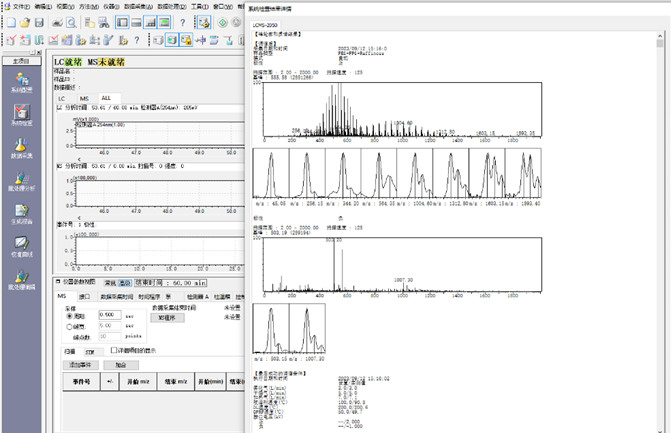This screenshot has height=433, width=671.
Task: Click the MS program button
Action: coord(167,318)
